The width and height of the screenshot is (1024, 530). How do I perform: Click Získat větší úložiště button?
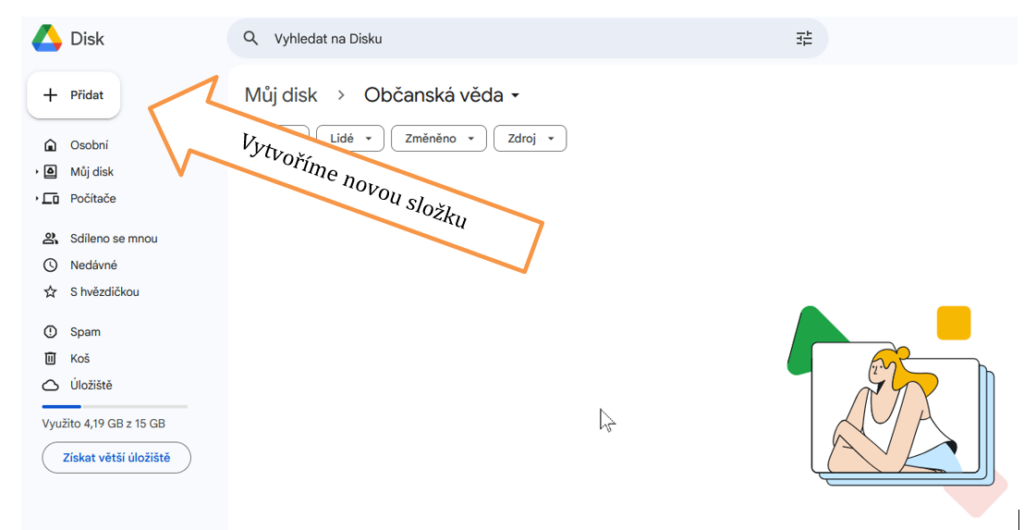(x=116, y=458)
